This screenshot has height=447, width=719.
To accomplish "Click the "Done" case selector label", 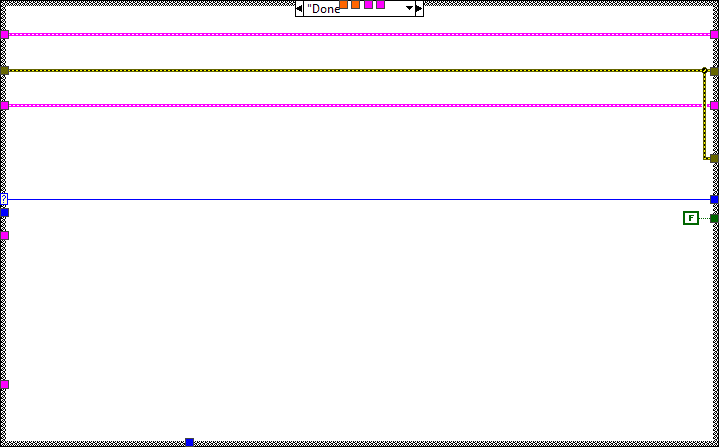I will coord(322,8).
